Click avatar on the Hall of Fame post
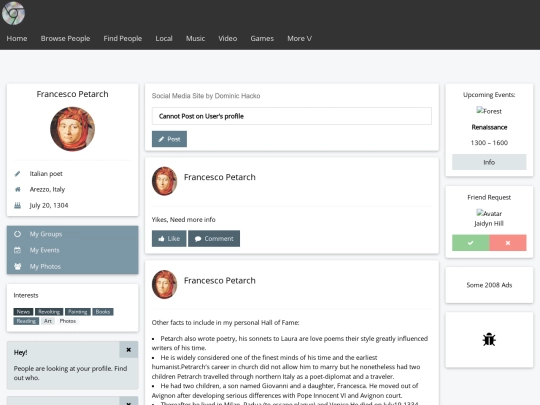 click(165, 284)
